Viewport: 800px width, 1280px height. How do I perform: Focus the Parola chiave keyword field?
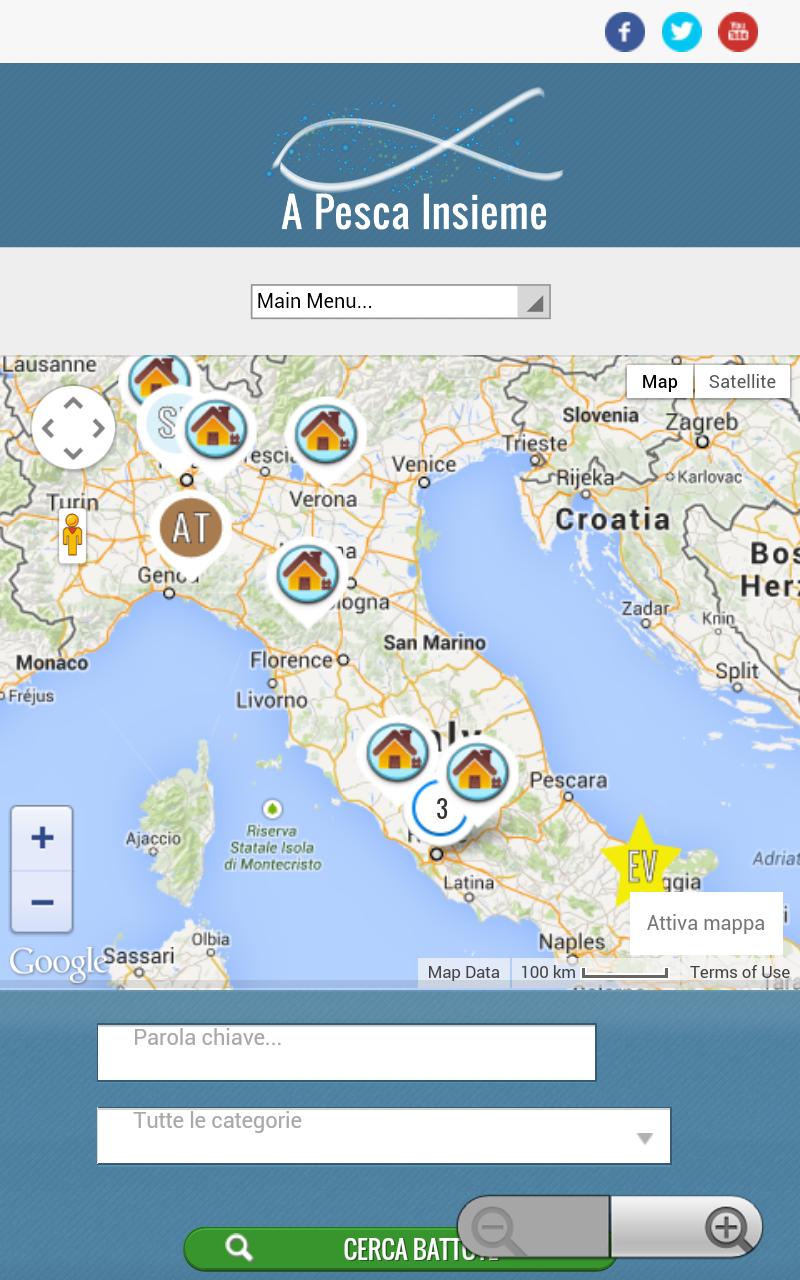tap(346, 1052)
